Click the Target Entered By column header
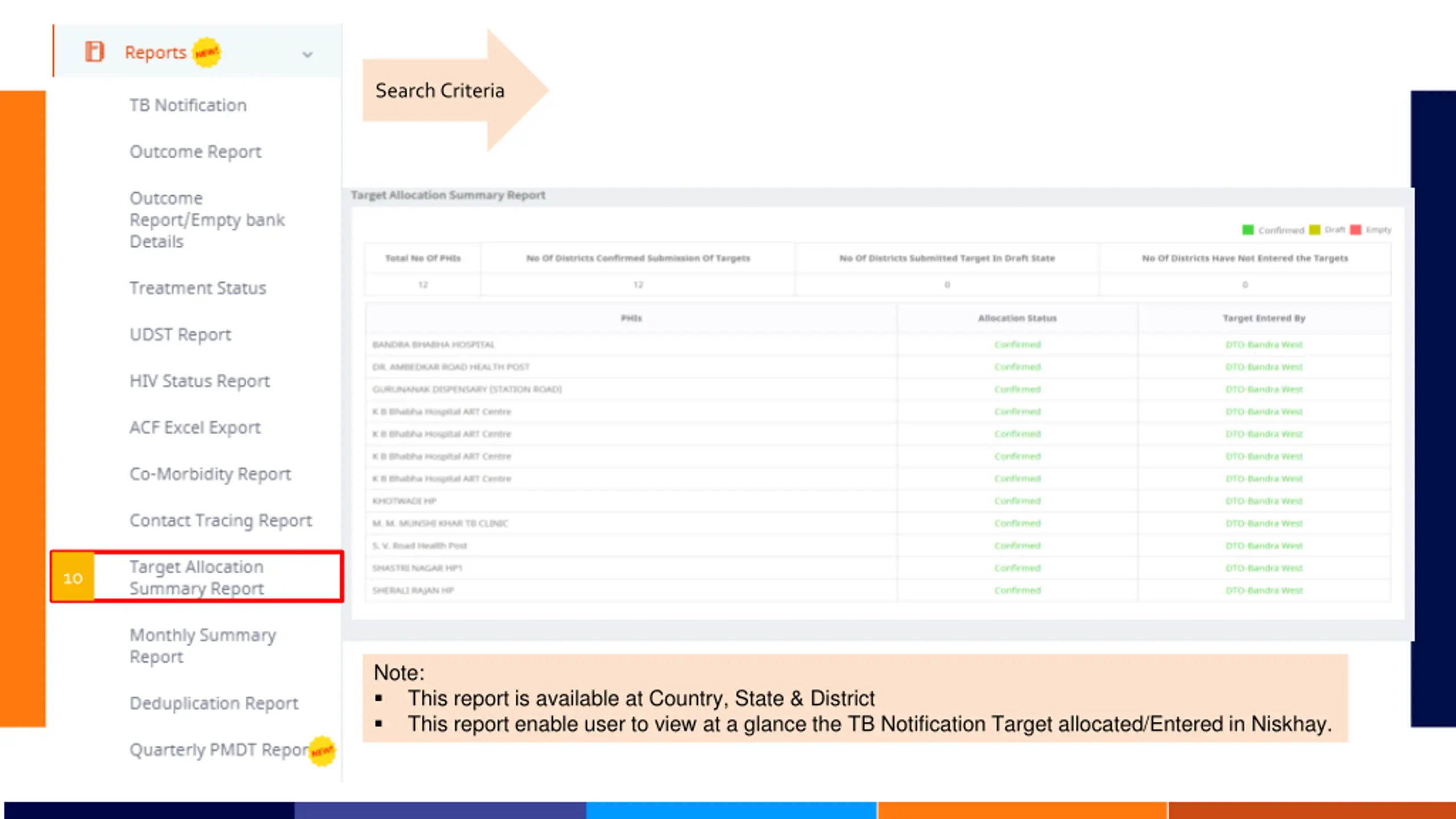The height and width of the screenshot is (819, 1456). (x=1264, y=318)
